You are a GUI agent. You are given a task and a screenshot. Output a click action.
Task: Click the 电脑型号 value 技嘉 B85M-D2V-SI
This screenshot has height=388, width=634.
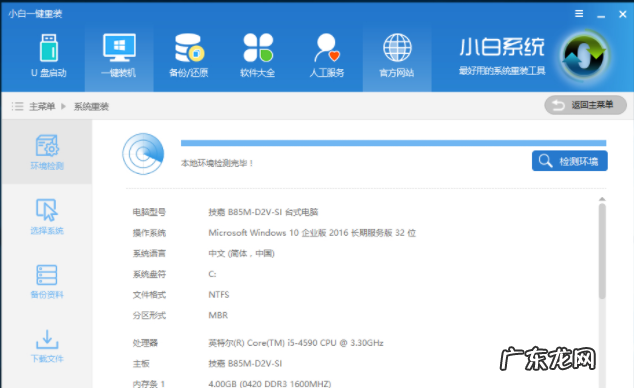[x=263, y=212]
